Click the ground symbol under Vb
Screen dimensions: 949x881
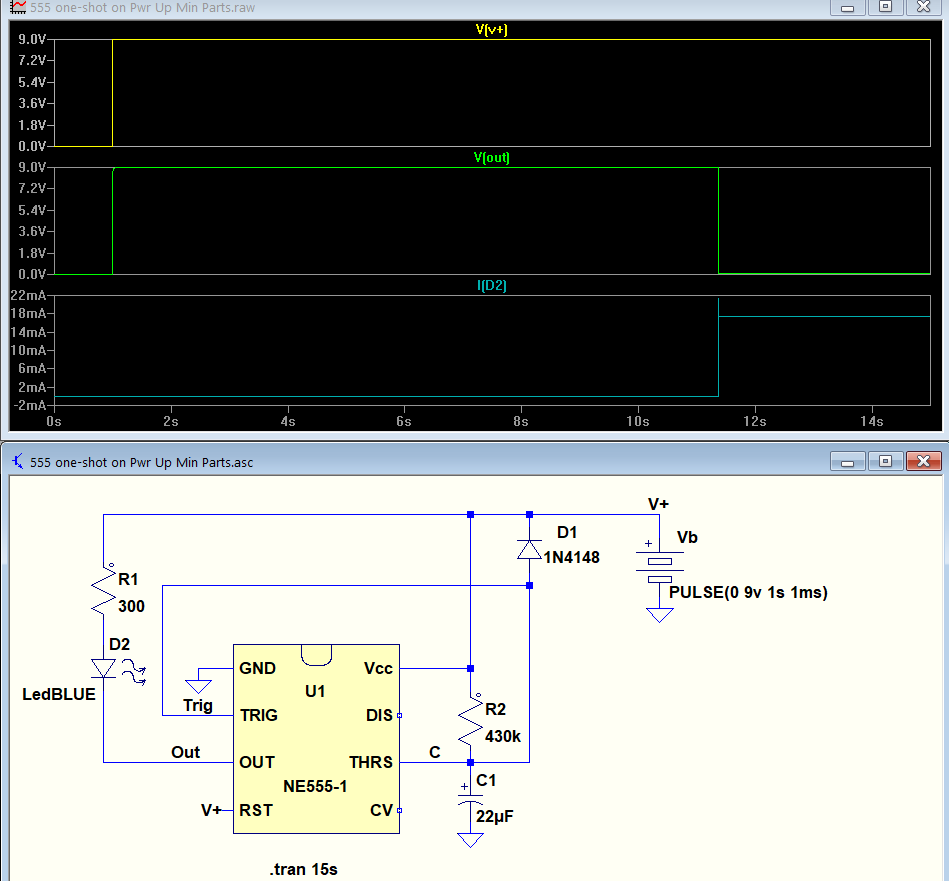[x=660, y=615]
